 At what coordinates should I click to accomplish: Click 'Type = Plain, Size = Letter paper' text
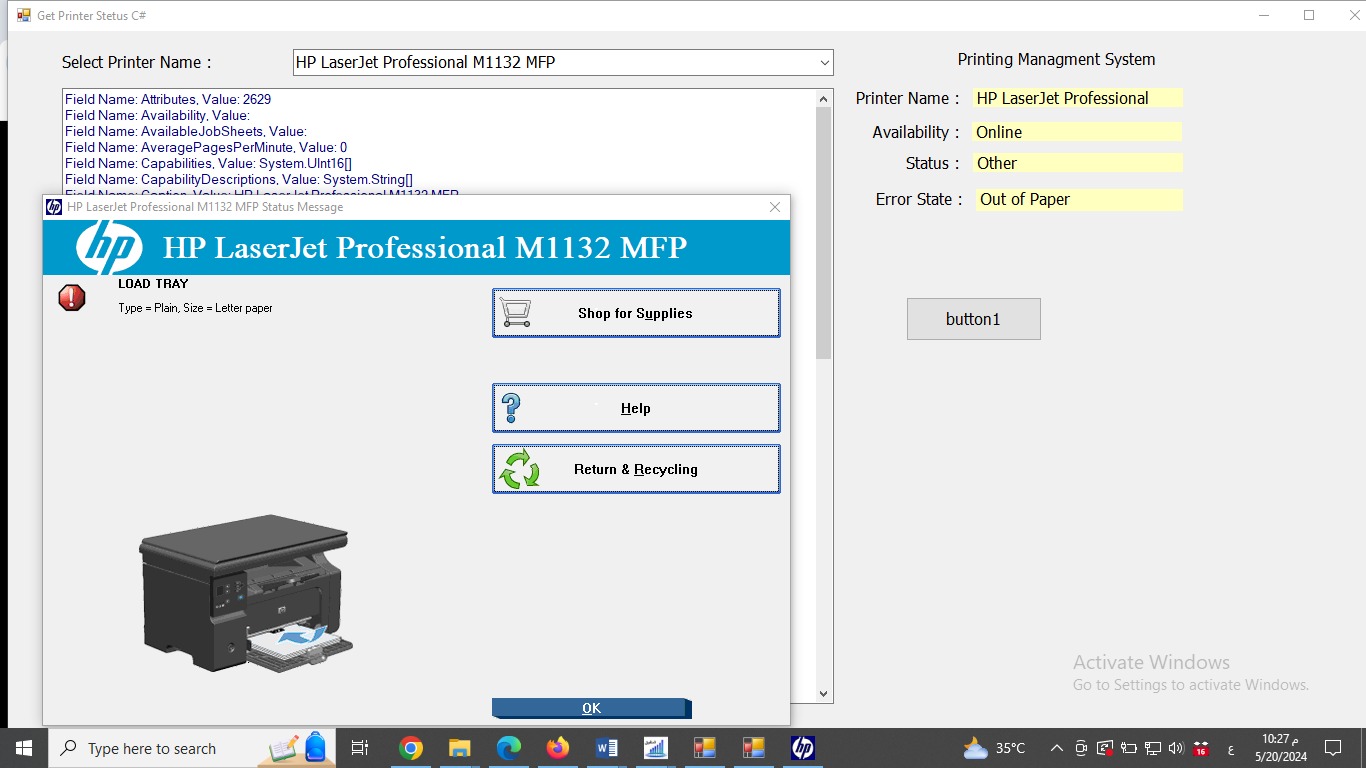coord(195,308)
